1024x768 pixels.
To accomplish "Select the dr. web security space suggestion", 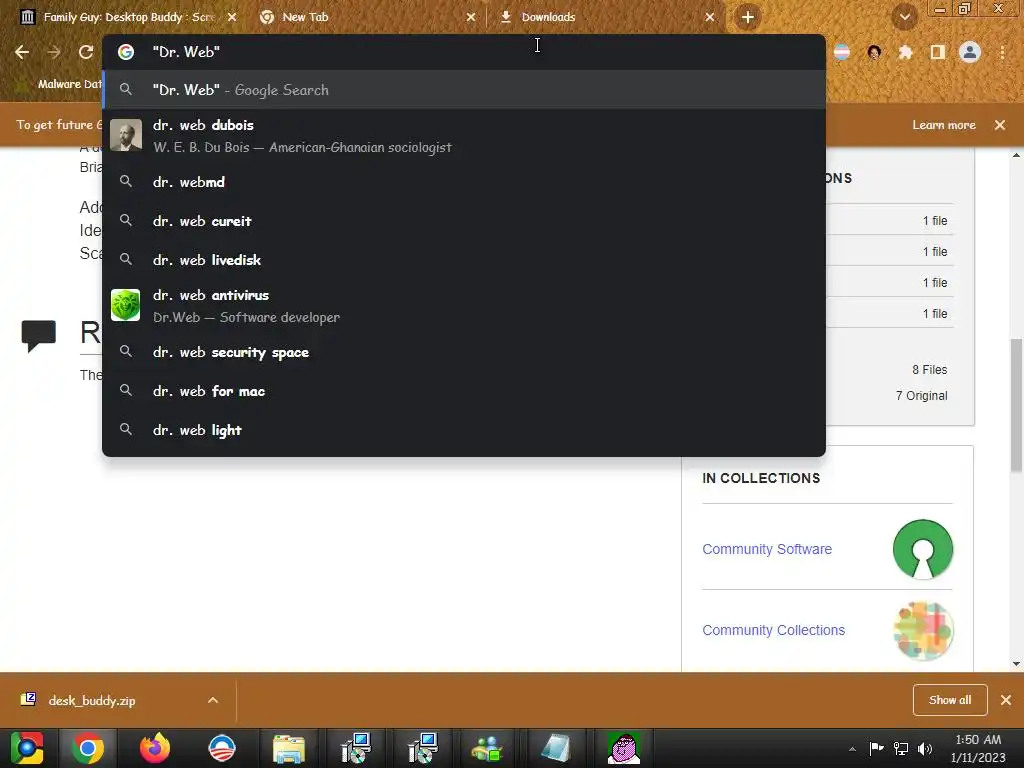I will 464,352.
